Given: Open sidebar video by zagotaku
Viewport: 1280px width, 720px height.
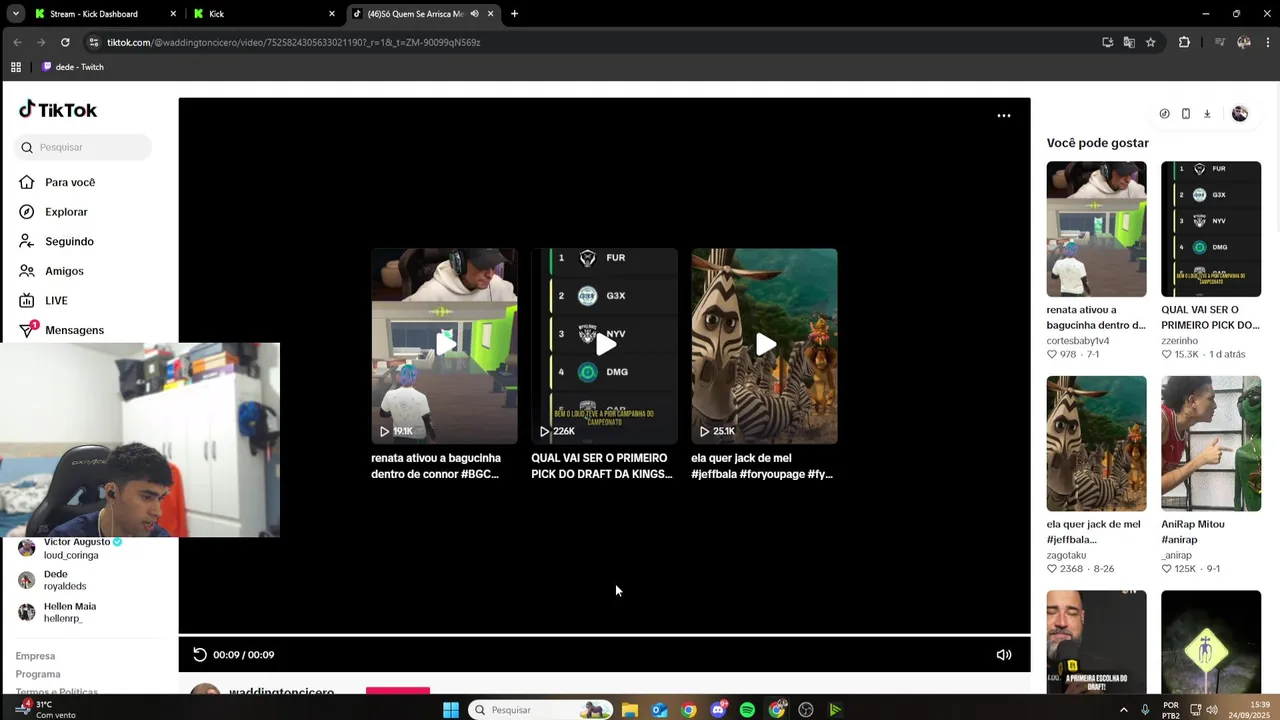Looking at the screenshot, I should click(1096, 444).
